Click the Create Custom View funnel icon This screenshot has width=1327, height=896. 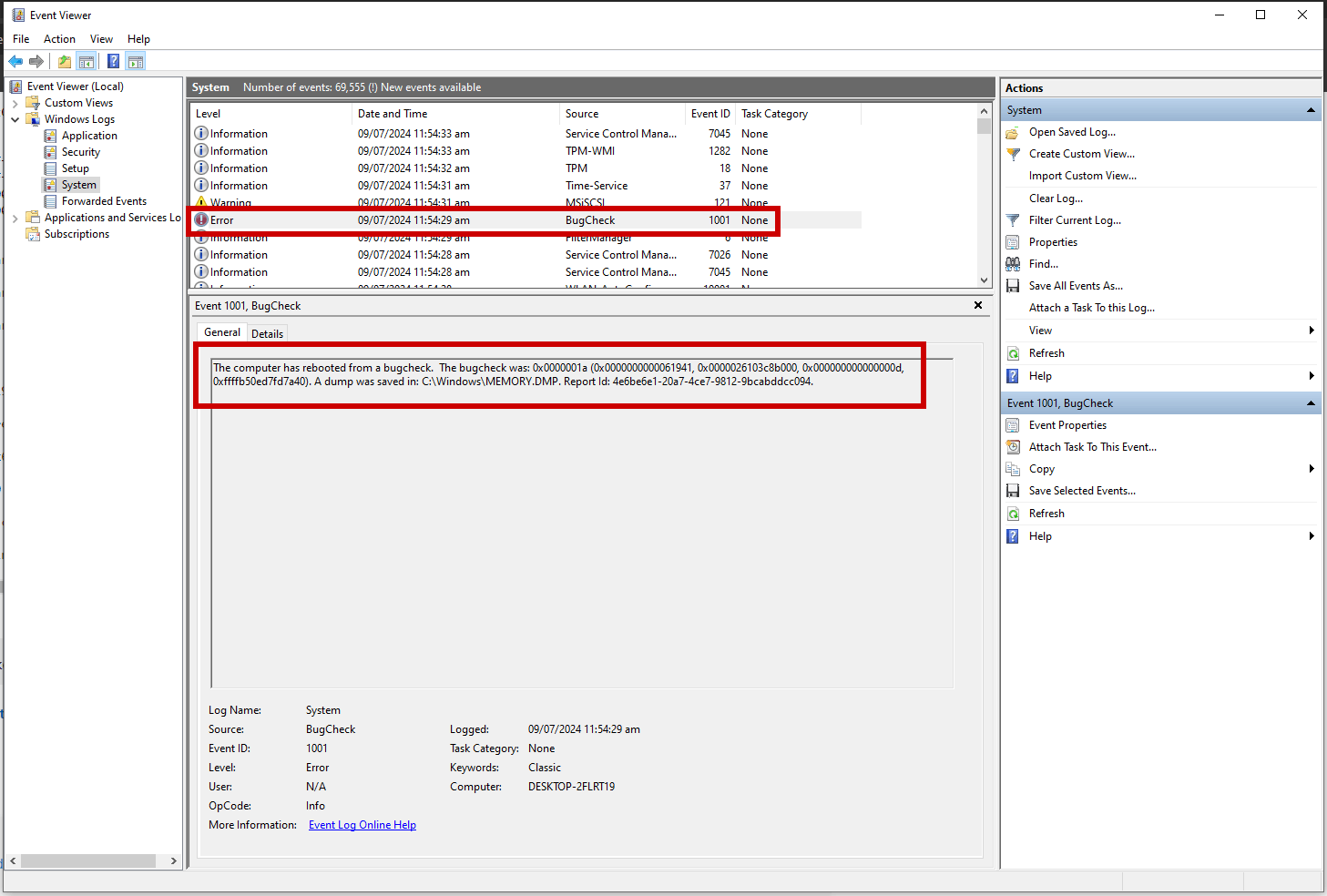pyautogui.click(x=1013, y=155)
